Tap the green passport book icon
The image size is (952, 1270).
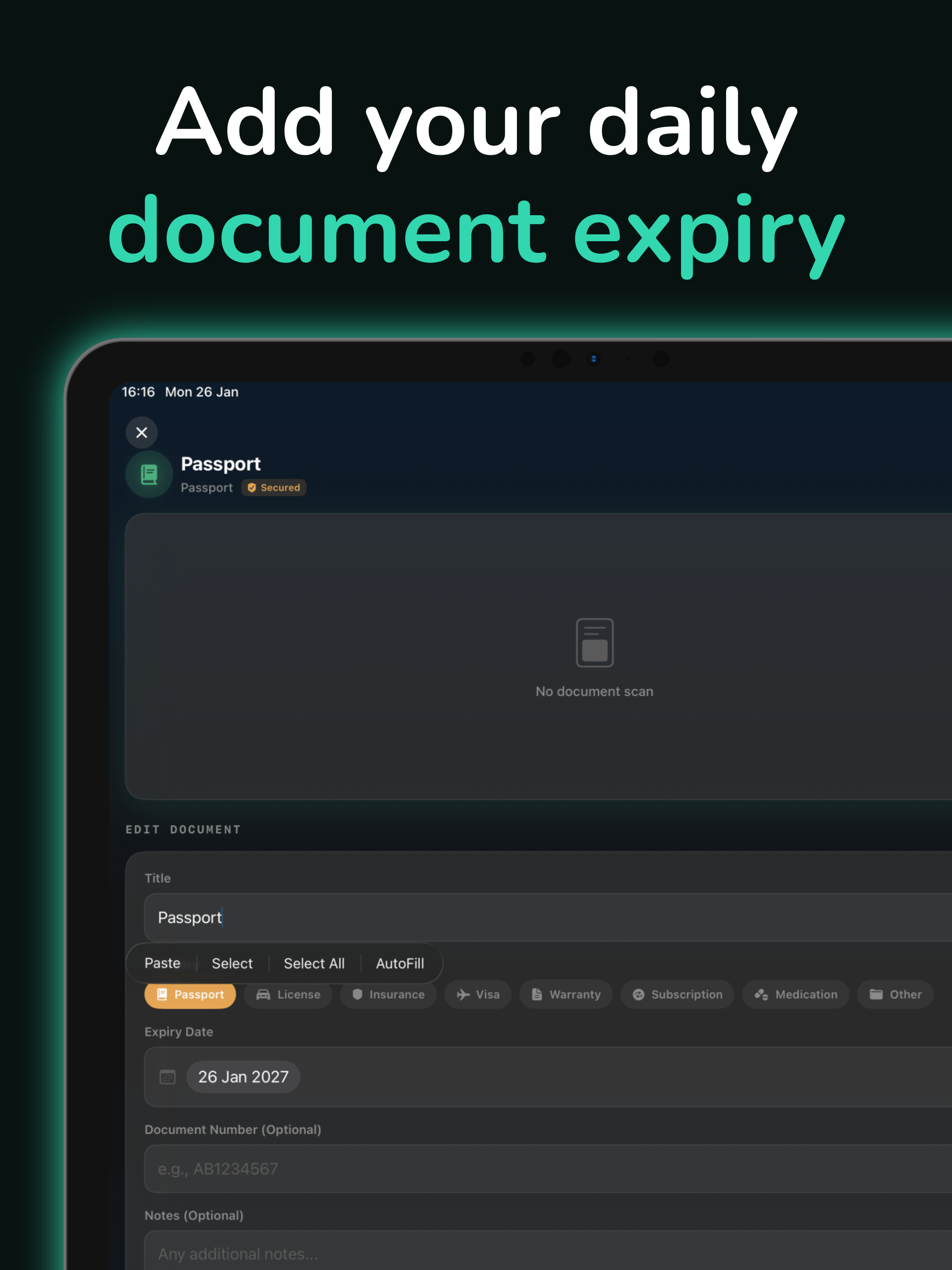pyautogui.click(x=149, y=474)
